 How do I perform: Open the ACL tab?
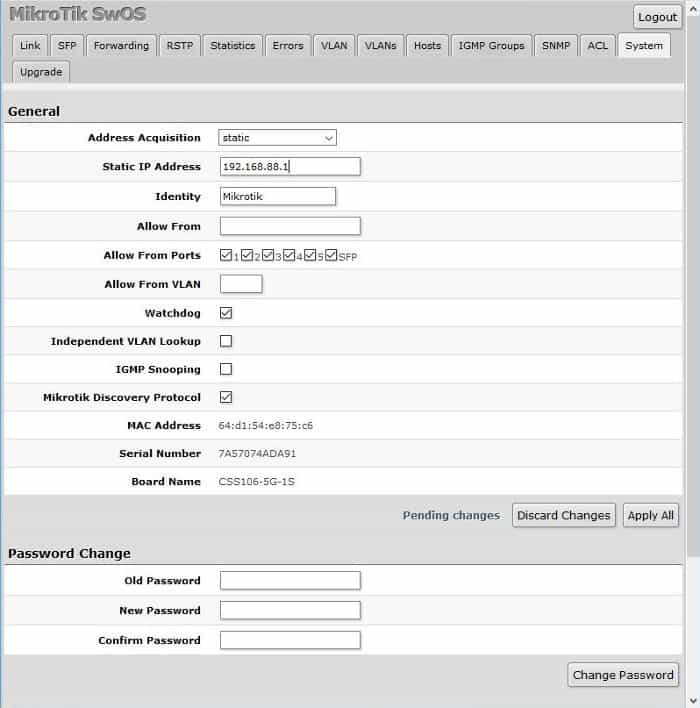pos(597,46)
